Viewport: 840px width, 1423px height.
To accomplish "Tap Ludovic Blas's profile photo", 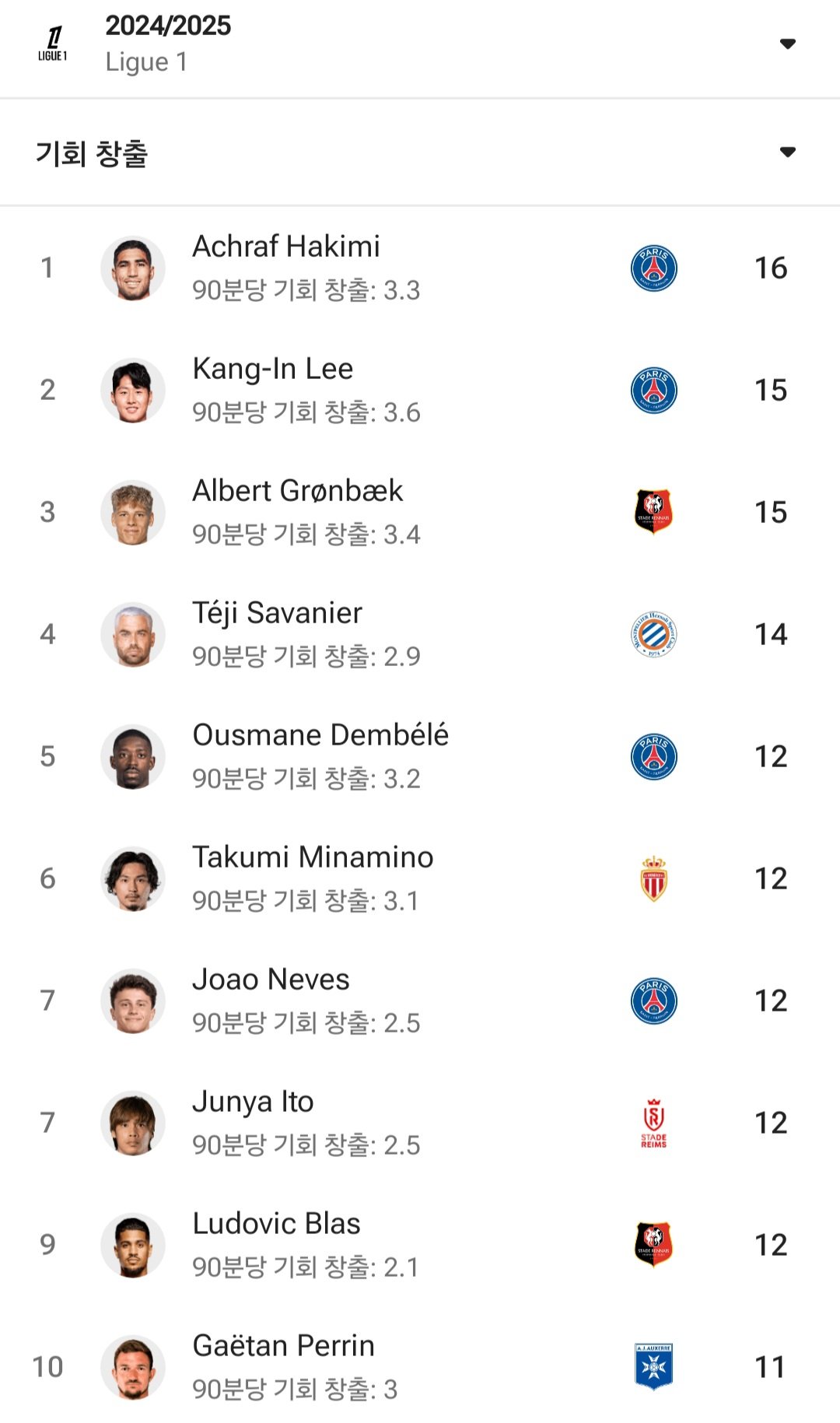I will (133, 1246).
